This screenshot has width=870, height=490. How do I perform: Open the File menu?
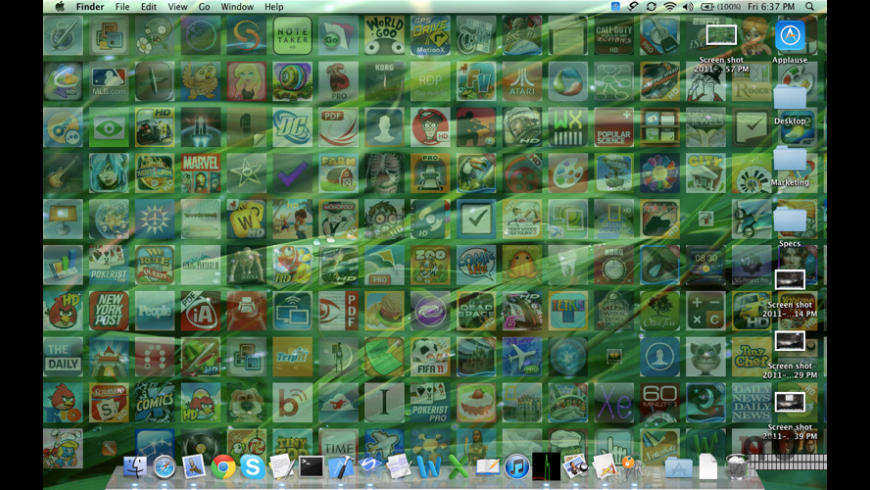pyautogui.click(x=122, y=7)
